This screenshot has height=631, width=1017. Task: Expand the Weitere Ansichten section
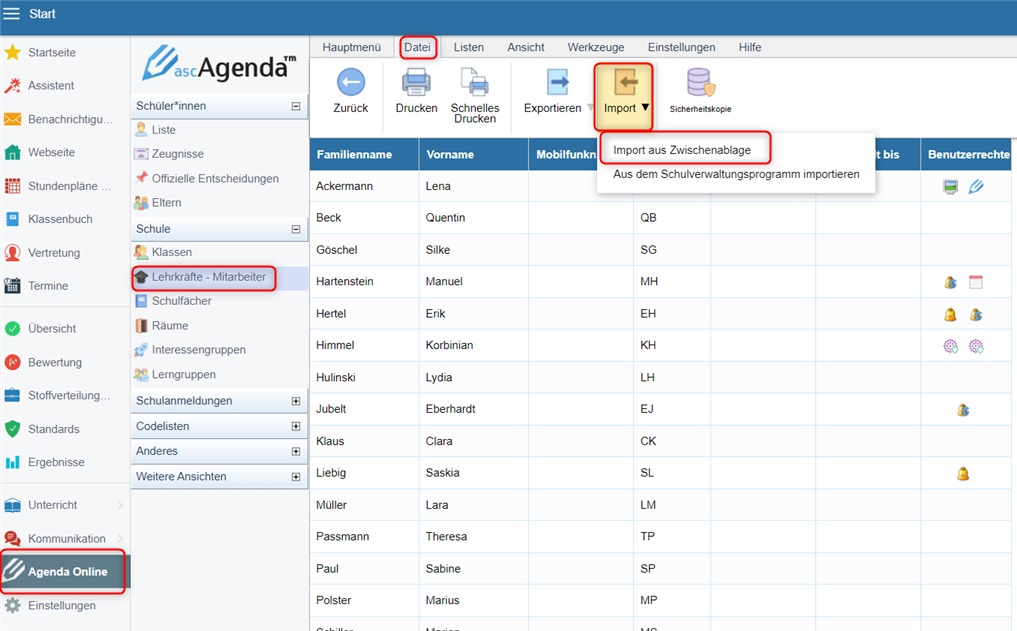[295, 477]
